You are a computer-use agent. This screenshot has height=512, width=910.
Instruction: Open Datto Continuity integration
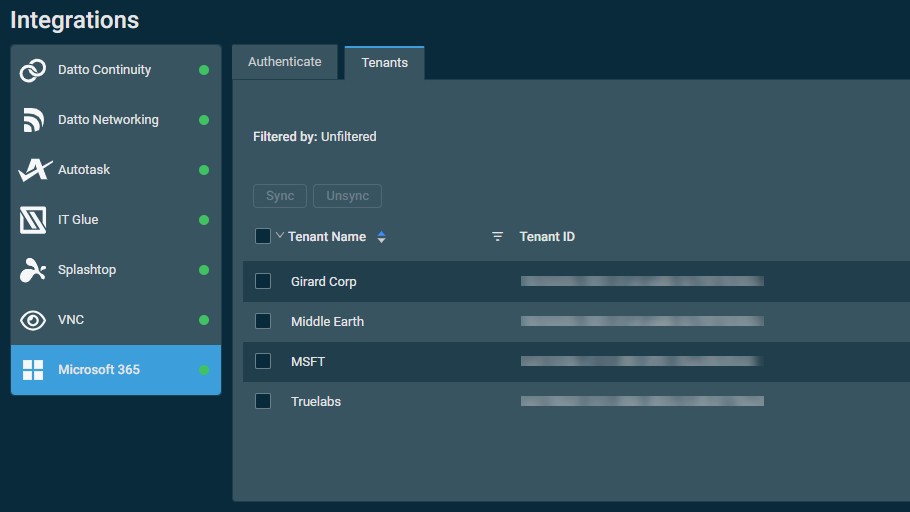pos(116,70)
